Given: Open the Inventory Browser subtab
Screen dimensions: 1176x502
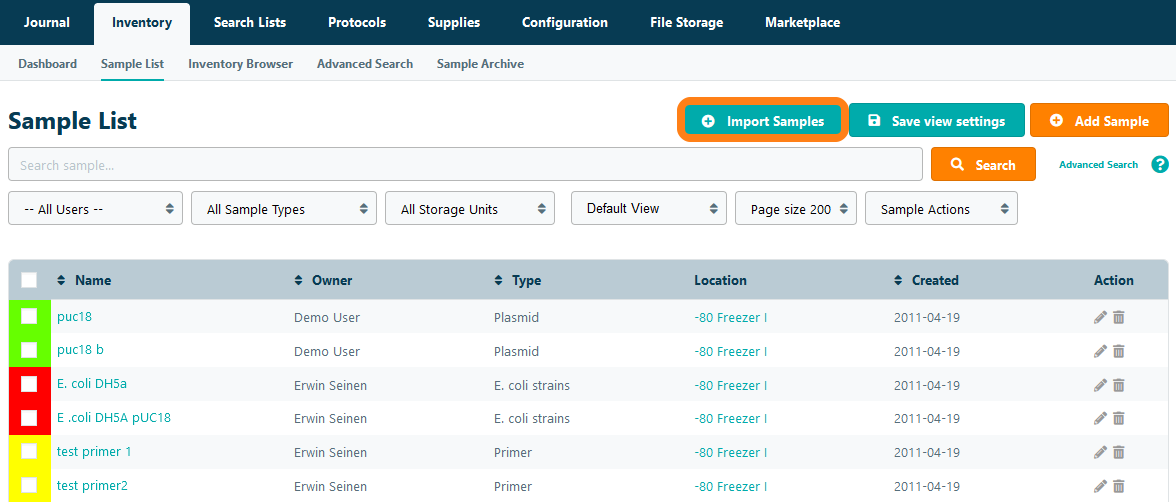Looking at the screenshot, I should (240, 64).
